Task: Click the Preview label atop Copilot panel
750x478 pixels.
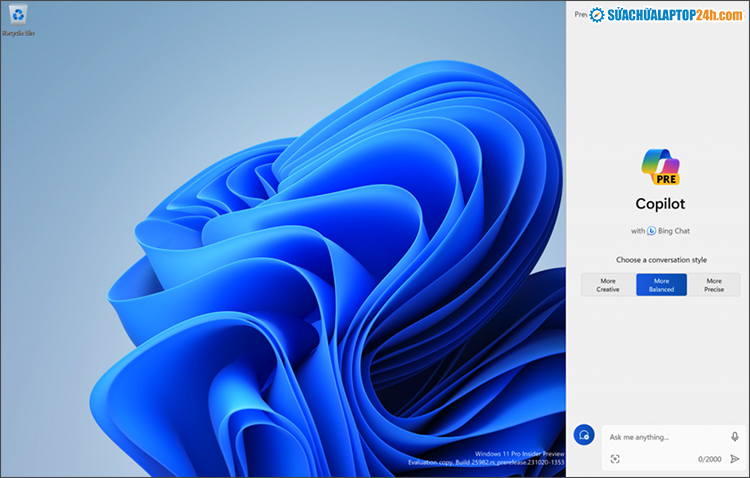Action: click(x=580, y=14)
